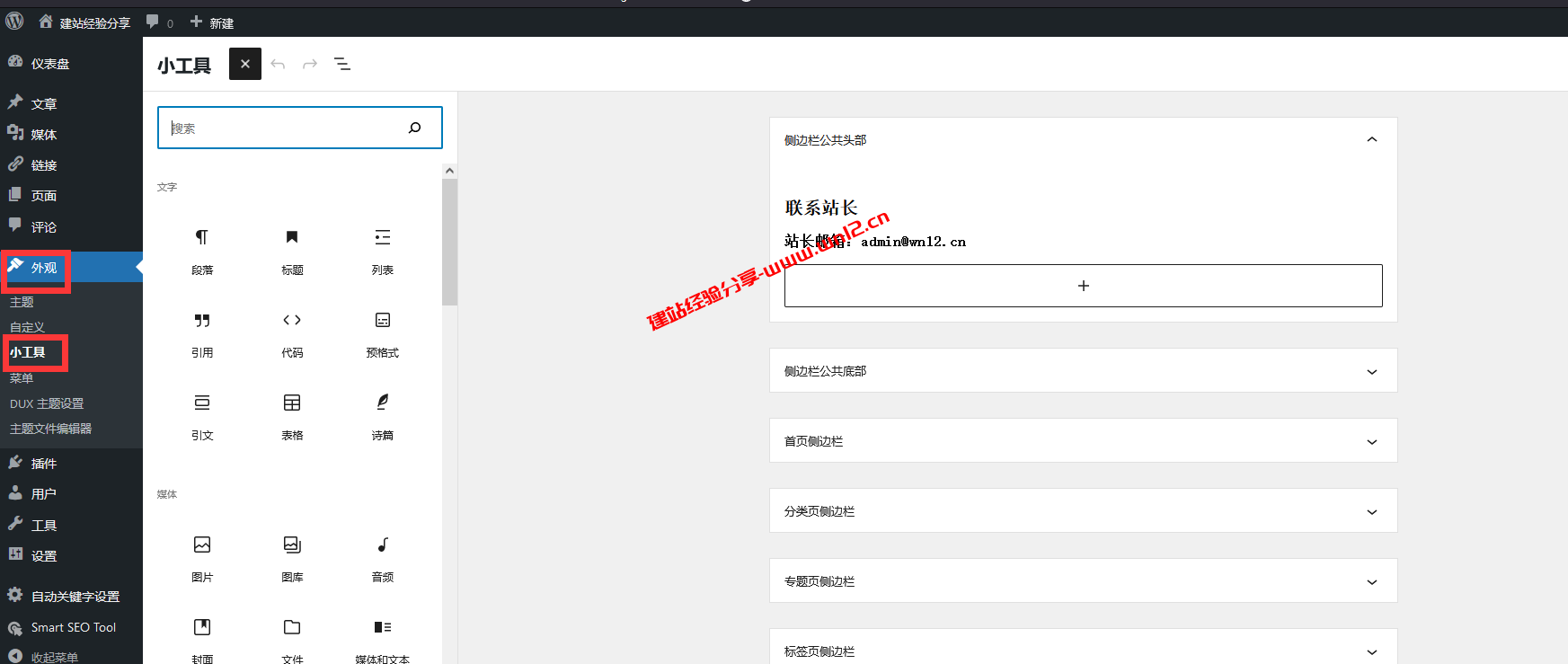Insert a Cover (封面) block

click(202, 638)
